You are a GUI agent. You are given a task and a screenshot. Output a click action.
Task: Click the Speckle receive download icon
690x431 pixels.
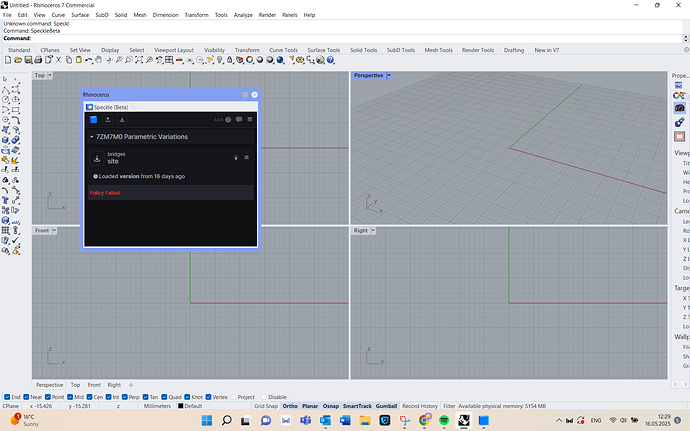tap(122, 119)
